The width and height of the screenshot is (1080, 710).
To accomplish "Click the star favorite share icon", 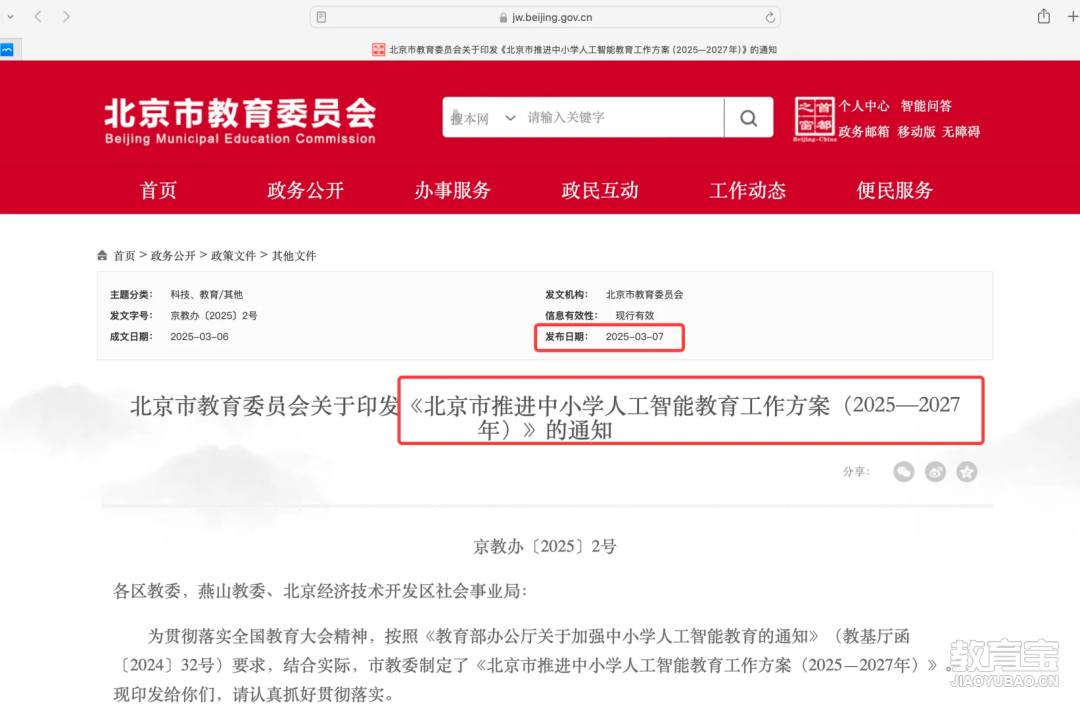I will 967,472.
